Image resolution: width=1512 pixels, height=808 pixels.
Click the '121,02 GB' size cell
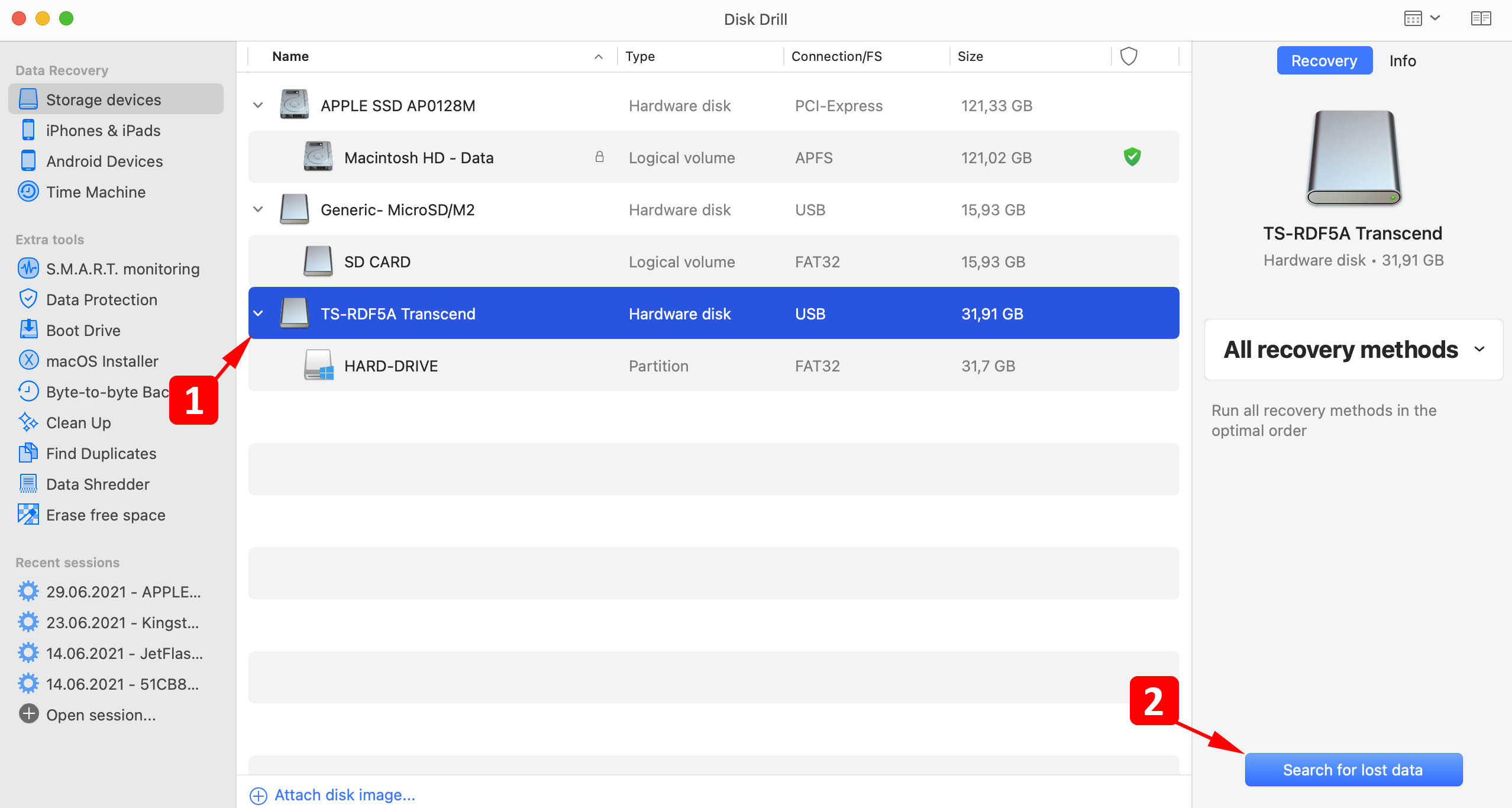(996, 157)
